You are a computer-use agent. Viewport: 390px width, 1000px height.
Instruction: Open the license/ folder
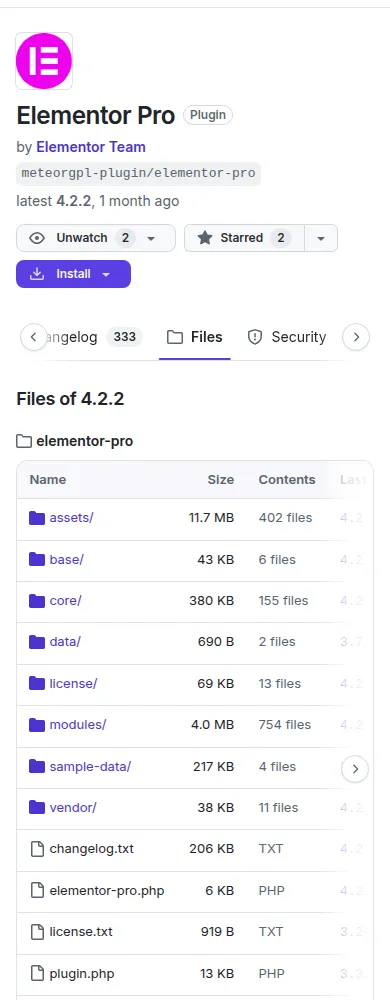click(73, 683)
